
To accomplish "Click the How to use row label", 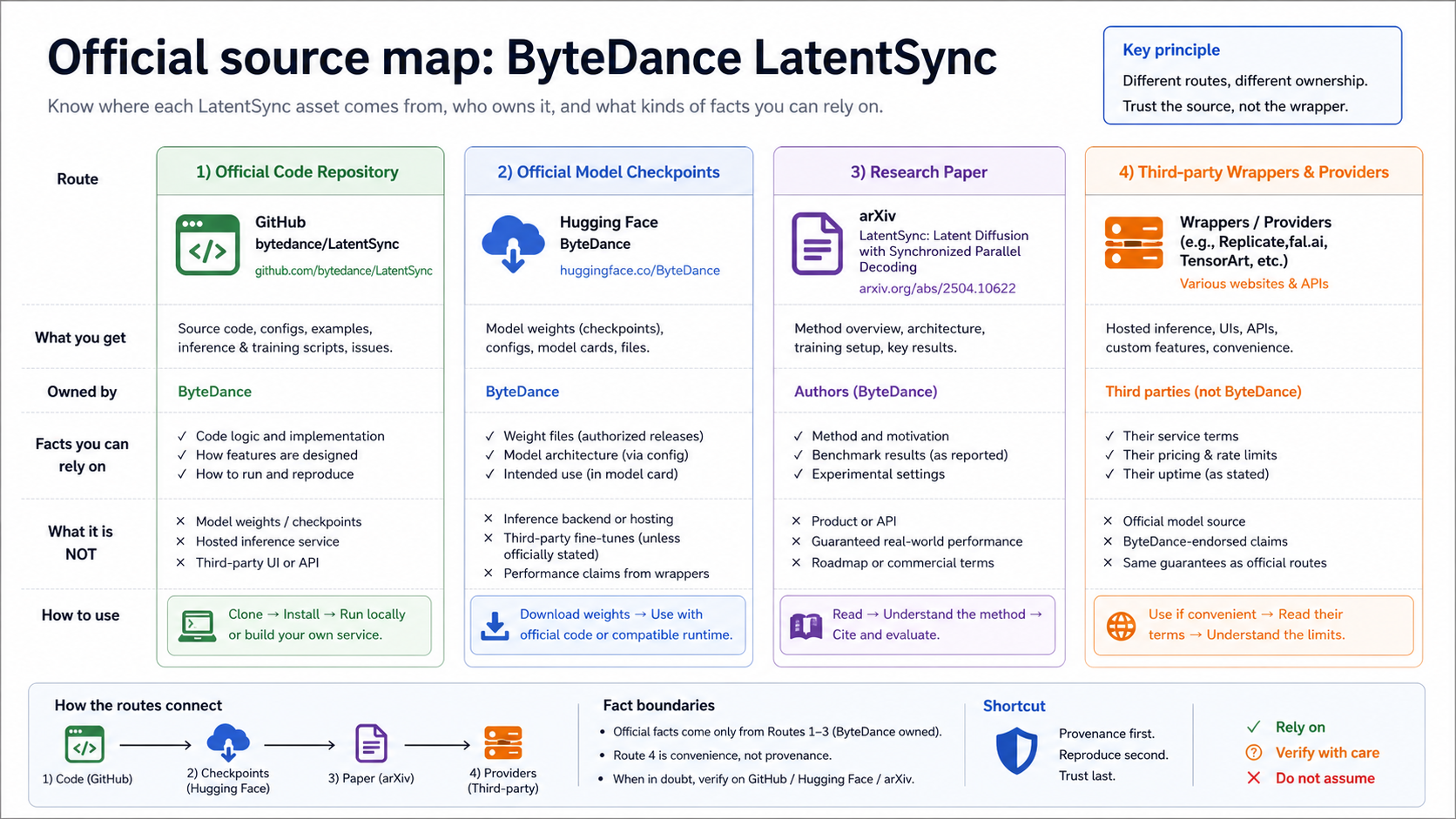I will point(80,615).
